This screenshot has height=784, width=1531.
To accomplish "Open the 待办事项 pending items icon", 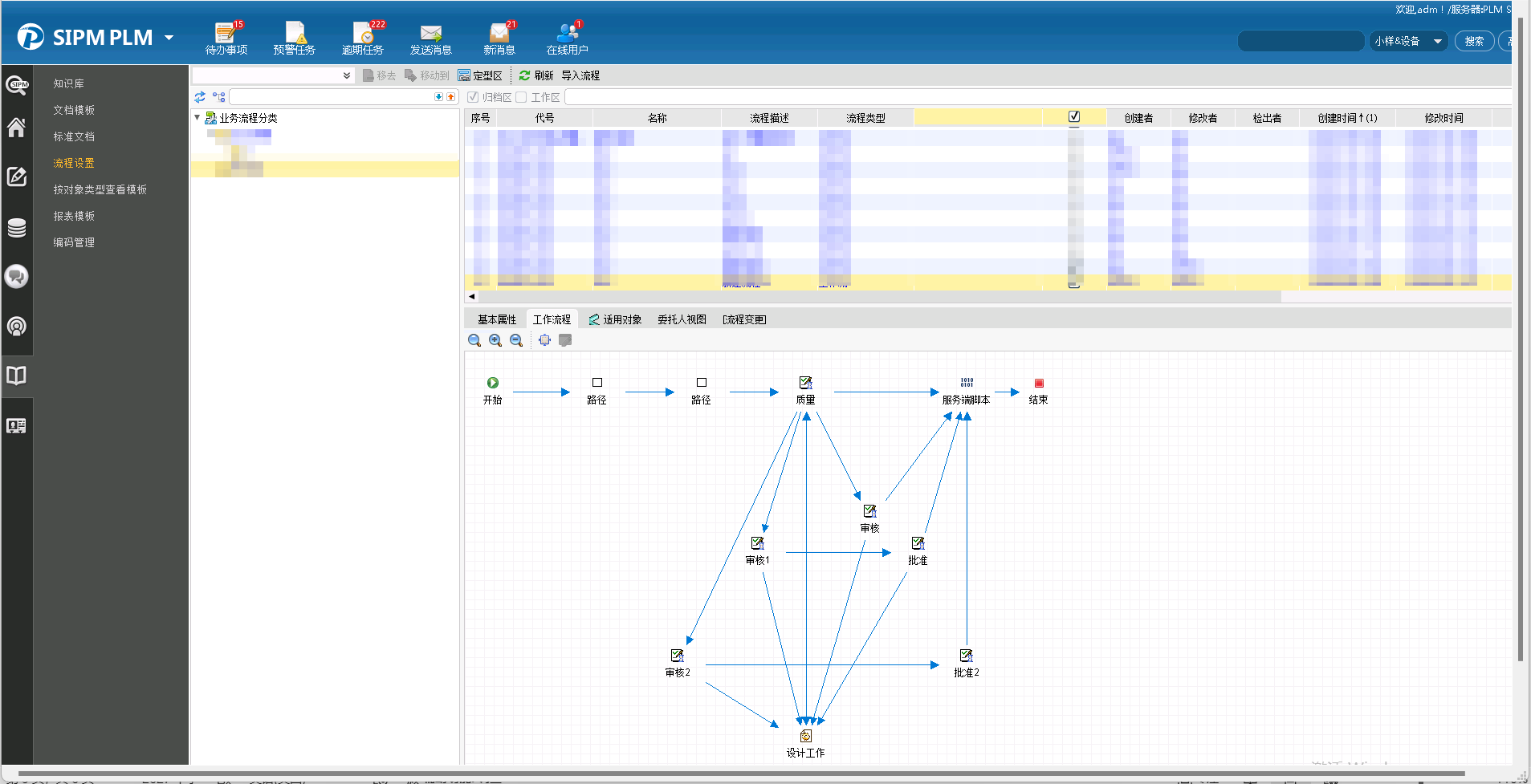I will [226, 38].
